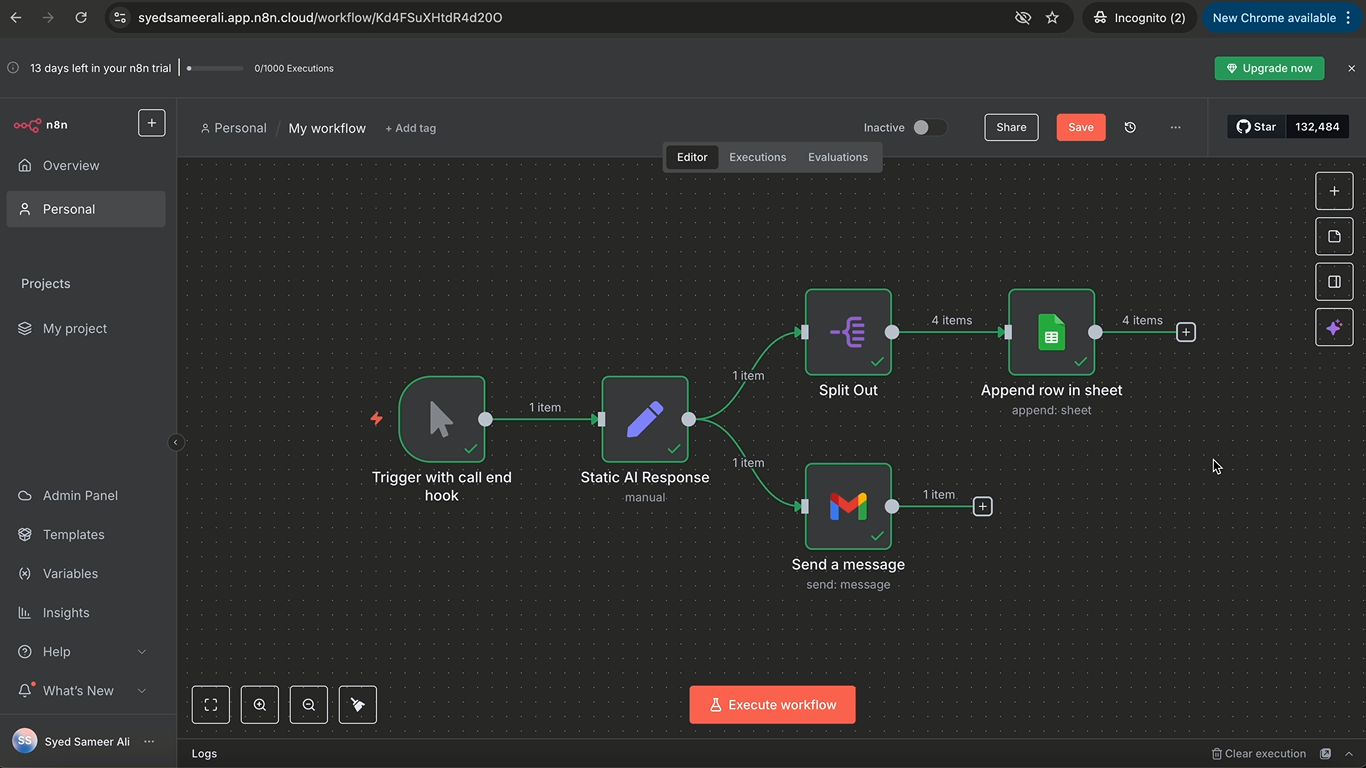Zoom in on the canvas
Viewport: 1366px width, 768px height.
pyautogui.click(x=260, y=705)
